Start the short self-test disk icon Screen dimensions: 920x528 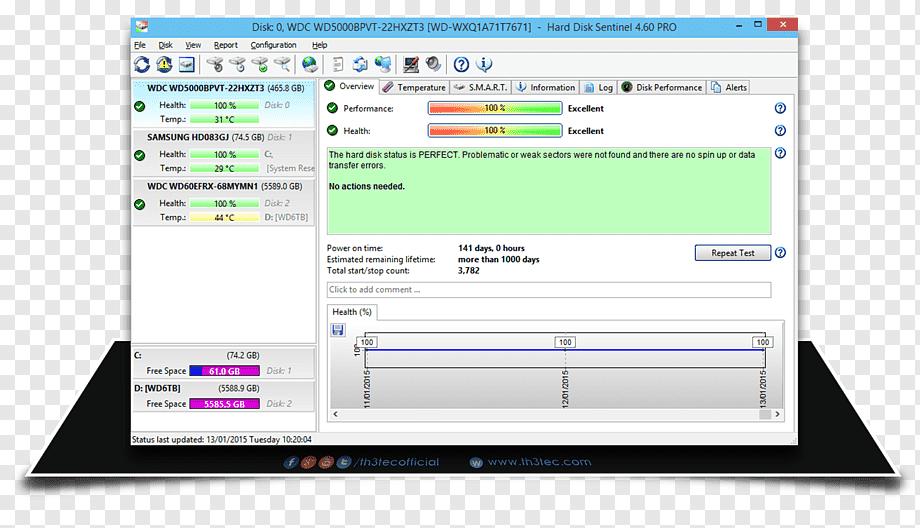215,65
